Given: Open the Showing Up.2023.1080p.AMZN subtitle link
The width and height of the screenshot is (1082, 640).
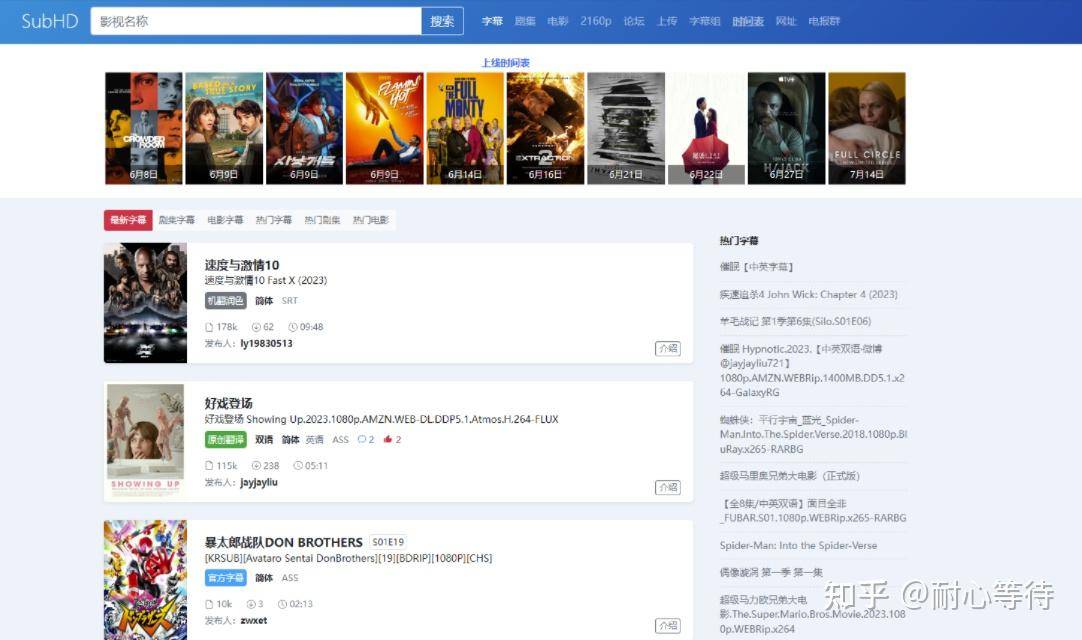Looking at the screenshot, I should coord(382,419).
